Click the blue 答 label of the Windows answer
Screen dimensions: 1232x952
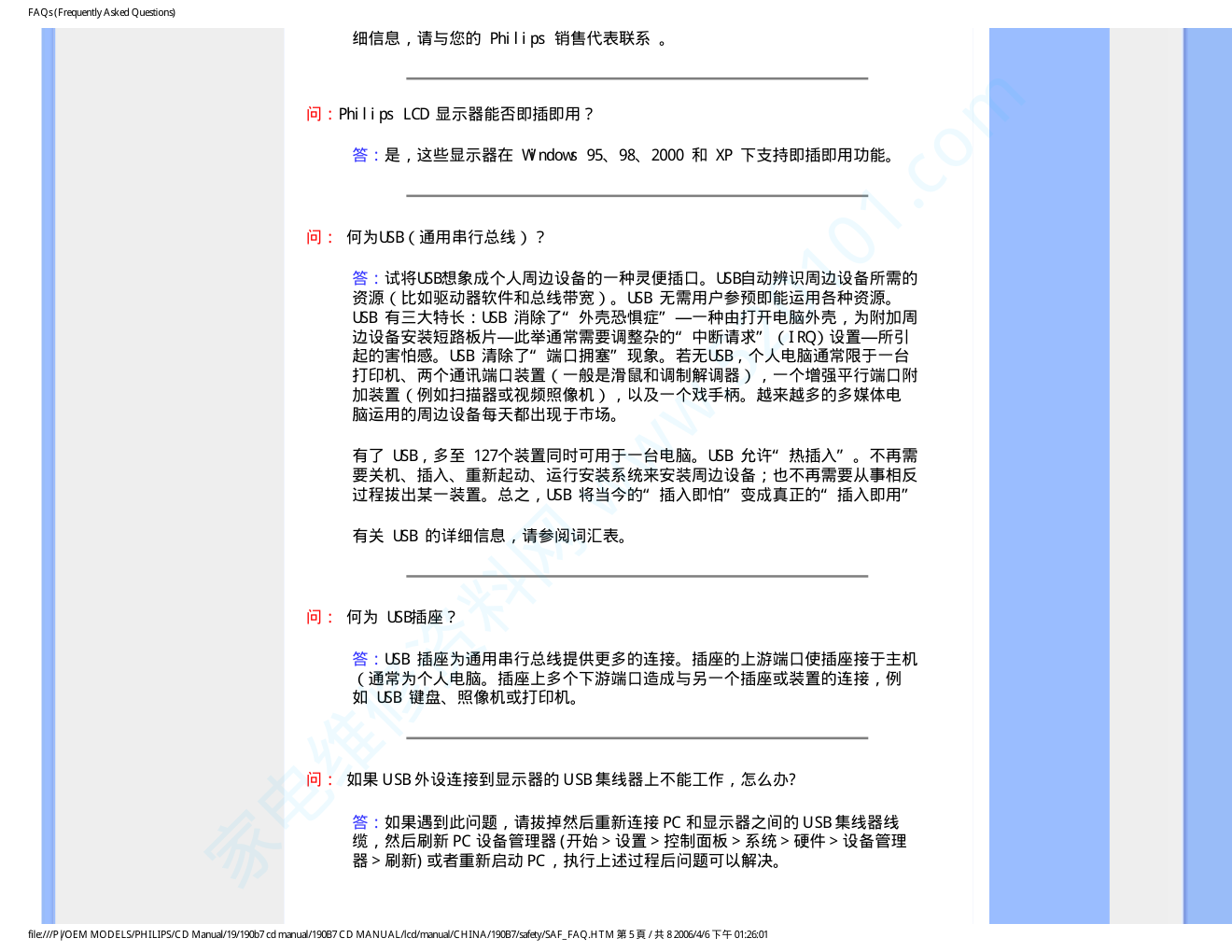(x=360, y=155)
